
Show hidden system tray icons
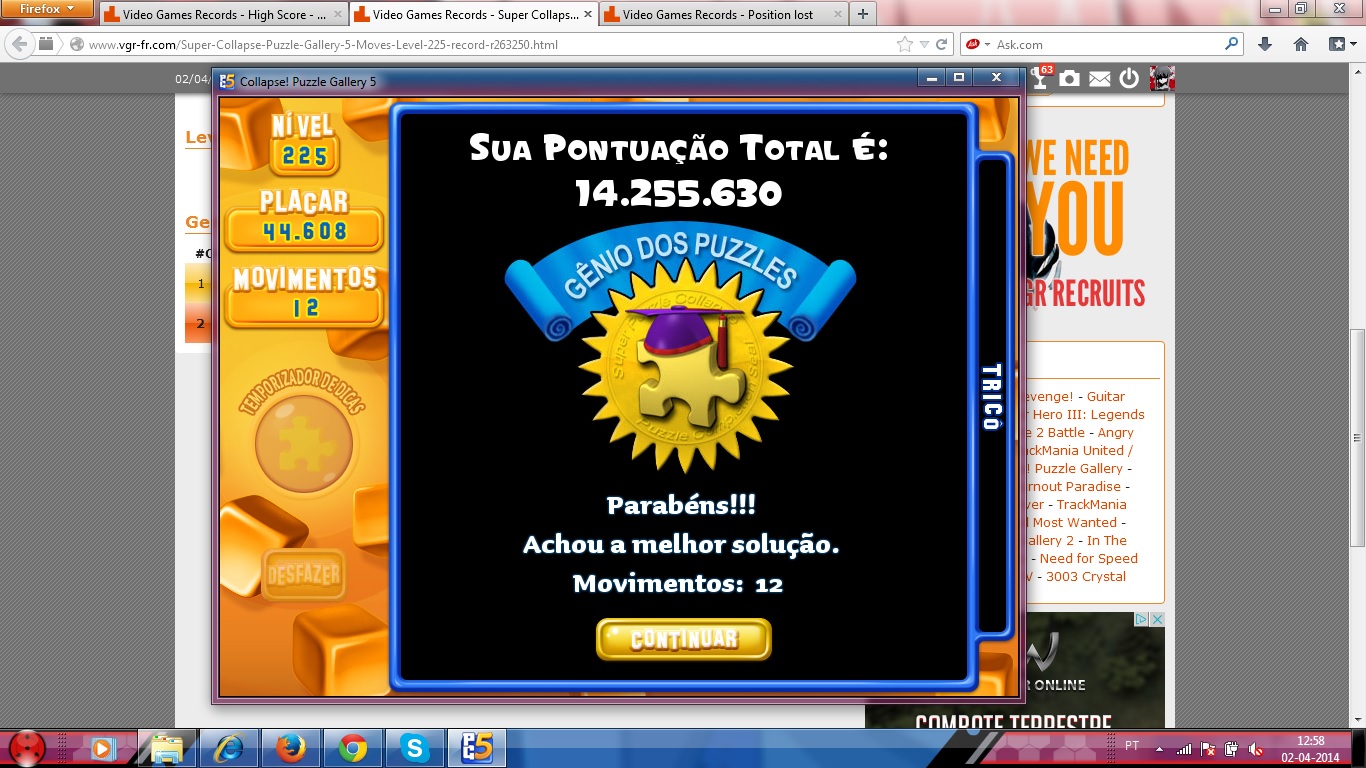tap(1159, 747)
